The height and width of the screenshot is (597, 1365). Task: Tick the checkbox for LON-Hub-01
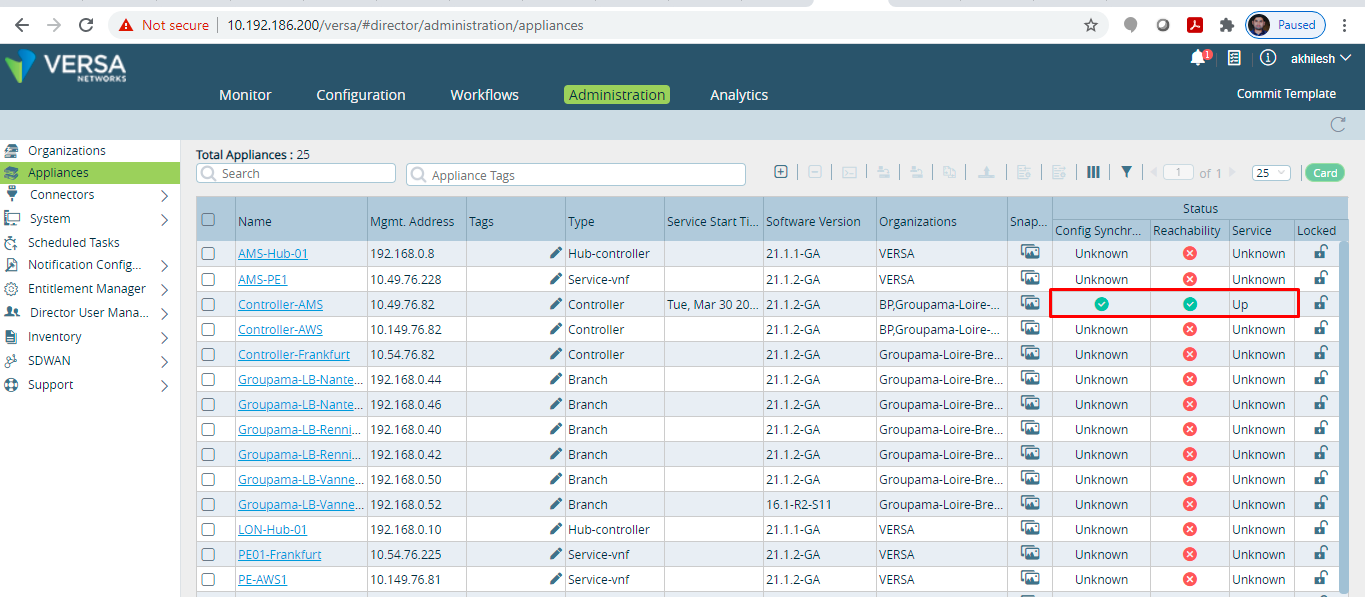pos(208,529)
